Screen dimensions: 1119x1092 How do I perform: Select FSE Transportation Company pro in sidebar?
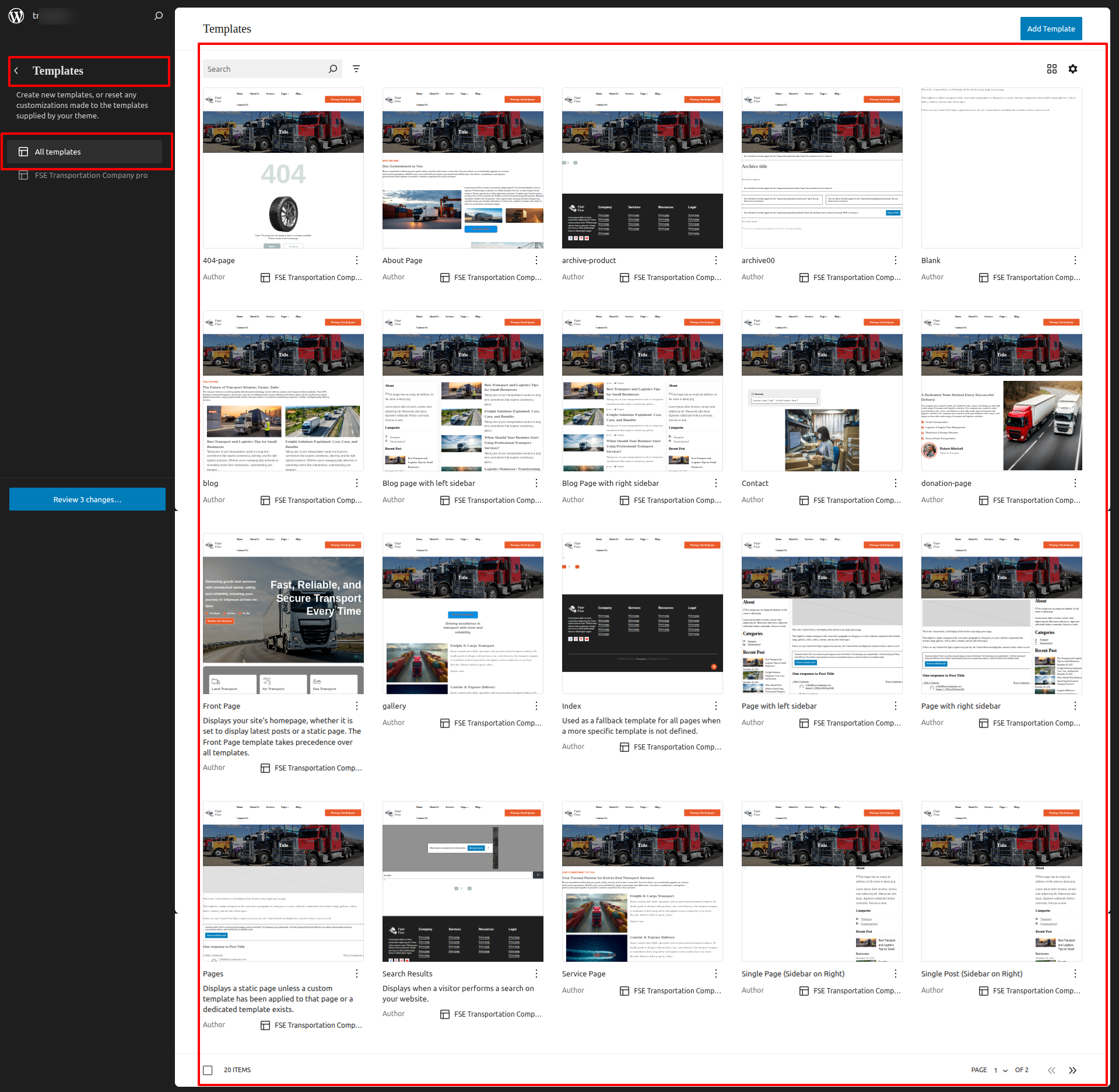tap(91, 175)
